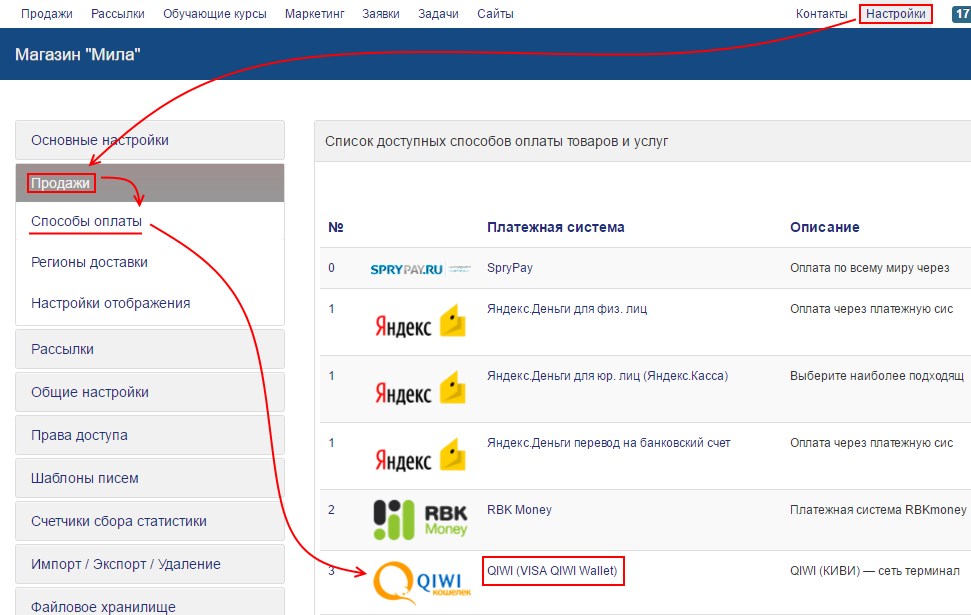This screenshot has height=615, width=971.
Task: Click the SpryPay.ru logo icon
Action: (x=420, y=269)
